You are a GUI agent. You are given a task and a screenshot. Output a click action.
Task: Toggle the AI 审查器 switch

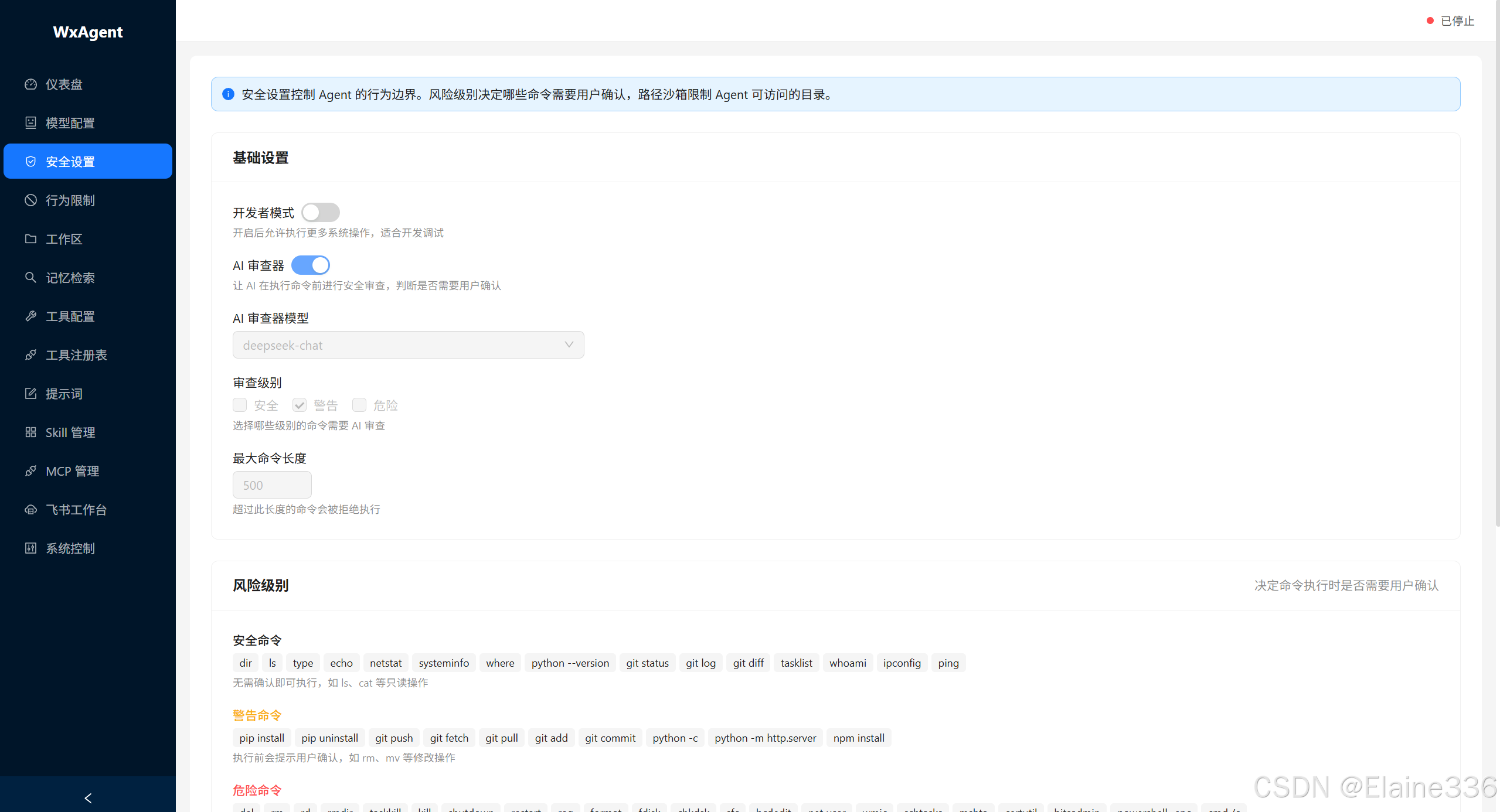pyautogui.click(x=311, y=265)
